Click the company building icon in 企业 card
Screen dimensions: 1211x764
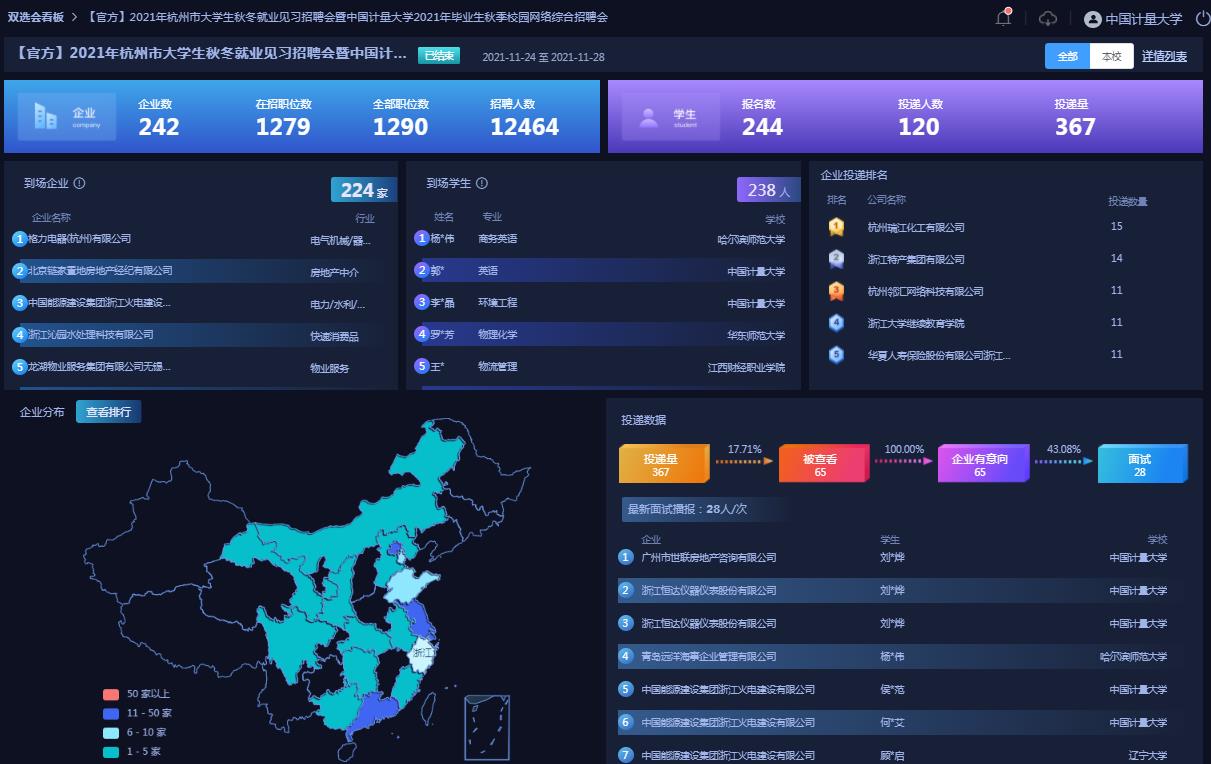(45, 117)
